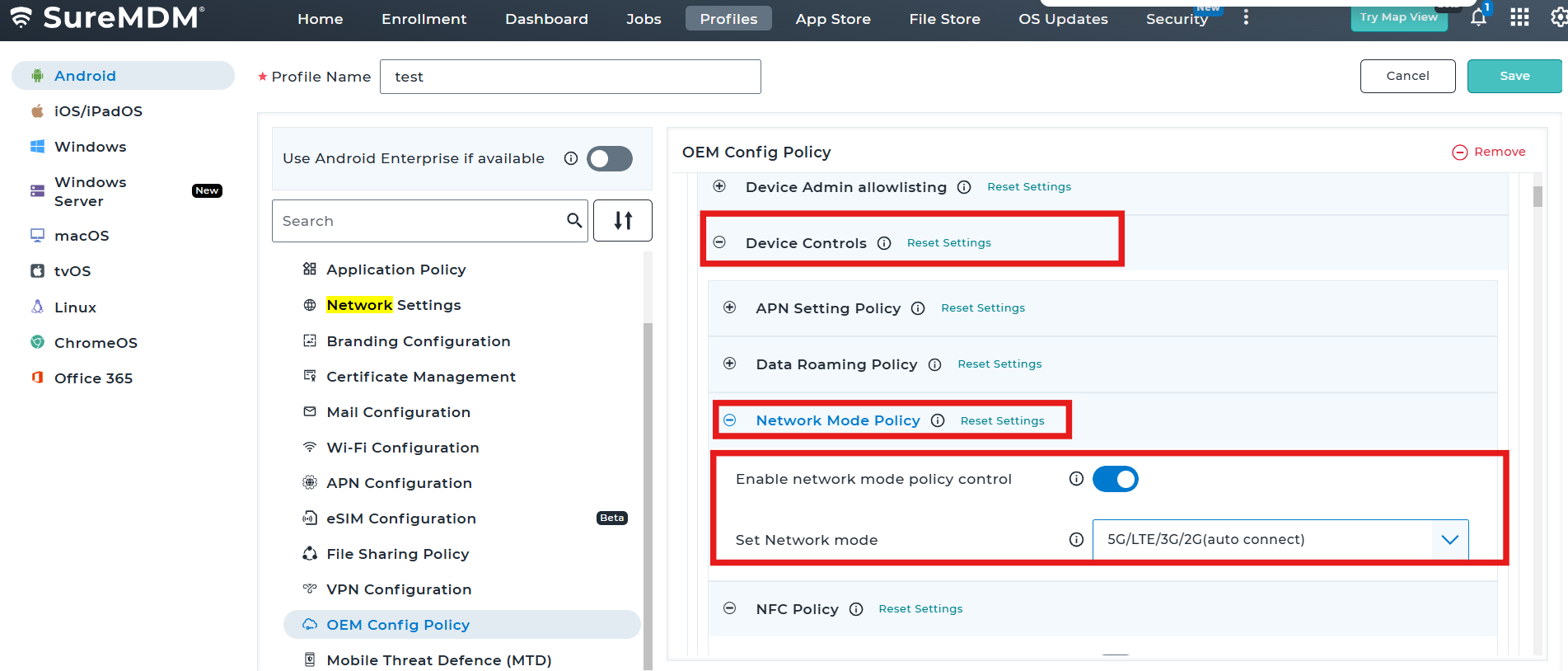Click info icon beside Use Android Enterprise

[x=570, y=158]
